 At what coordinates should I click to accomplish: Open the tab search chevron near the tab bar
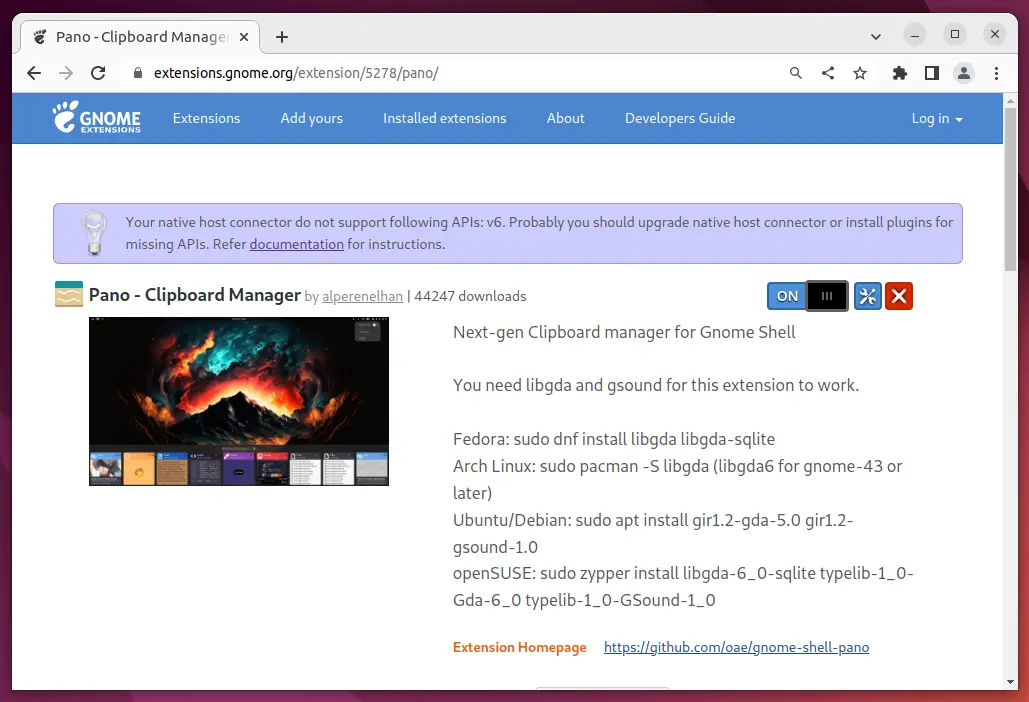pyautogui.click(x=875, y=36)
